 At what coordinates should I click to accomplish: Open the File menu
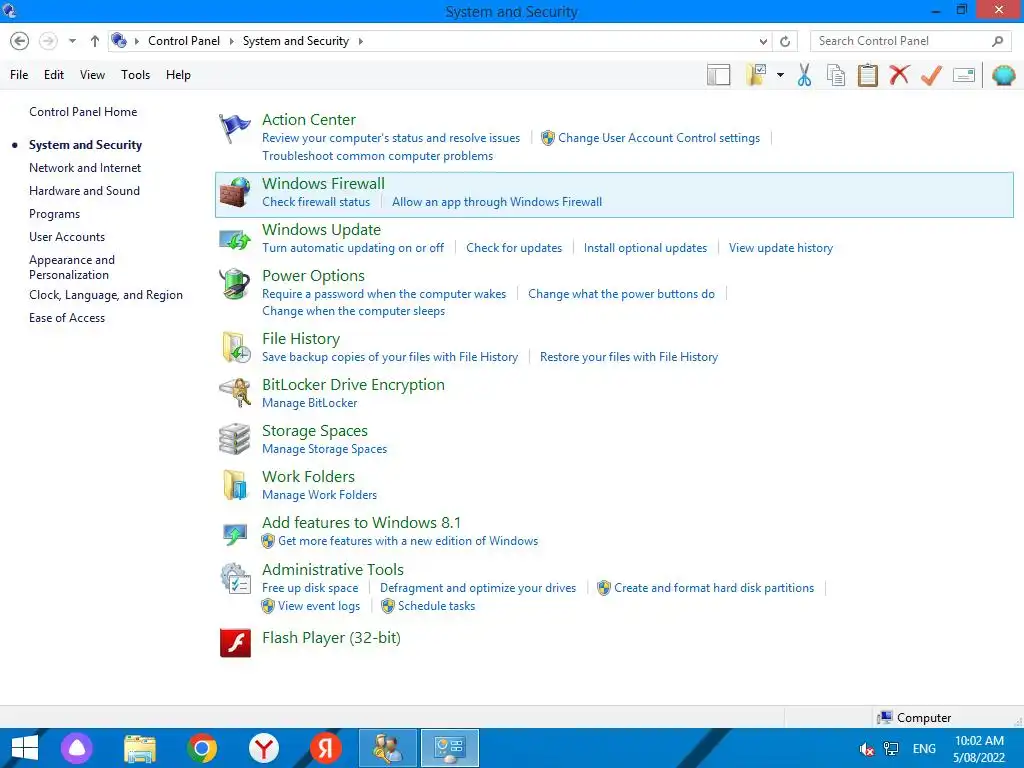tap(19, 75)
